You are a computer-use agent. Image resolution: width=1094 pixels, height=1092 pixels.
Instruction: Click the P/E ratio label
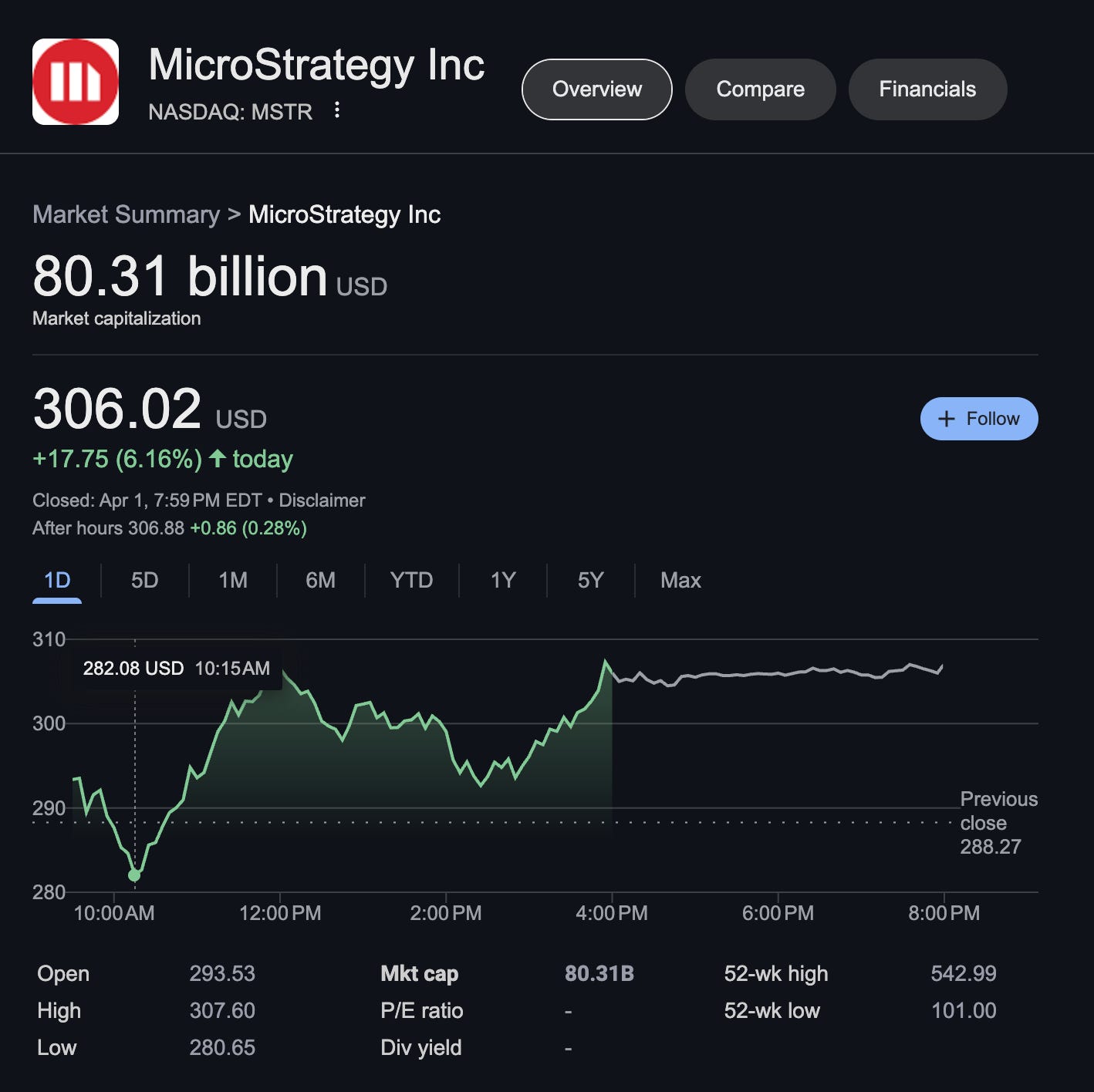click(422, 1011)
